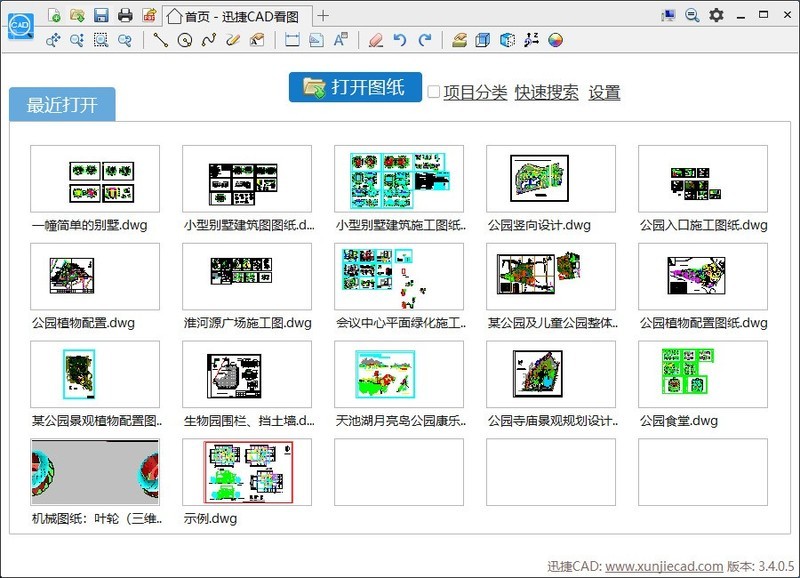800x578 pixels.
Task: Enable the 项目分类 checkbox
Action: click(434, 92)
